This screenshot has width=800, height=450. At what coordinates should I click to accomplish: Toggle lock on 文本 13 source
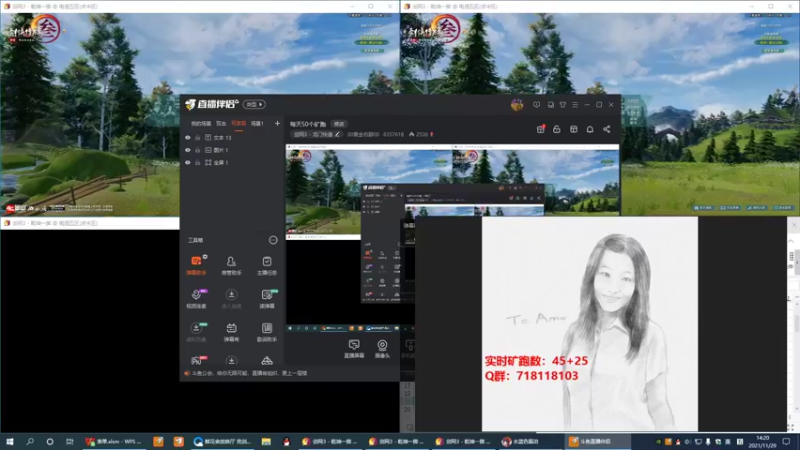[x=198, y=138]
